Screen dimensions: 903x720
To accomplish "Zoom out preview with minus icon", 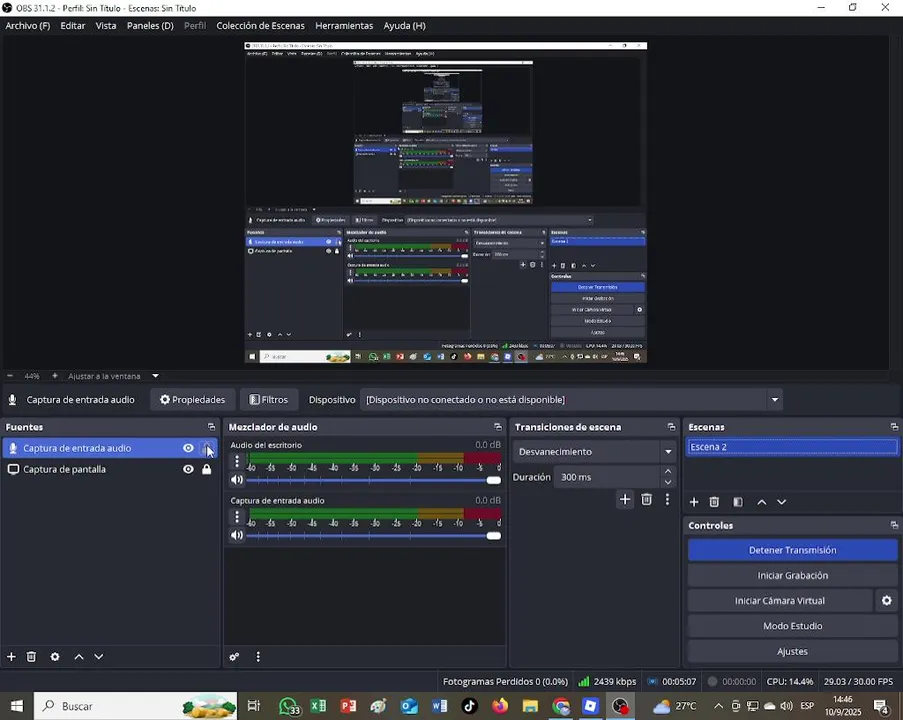I will (x=10, y=376).
